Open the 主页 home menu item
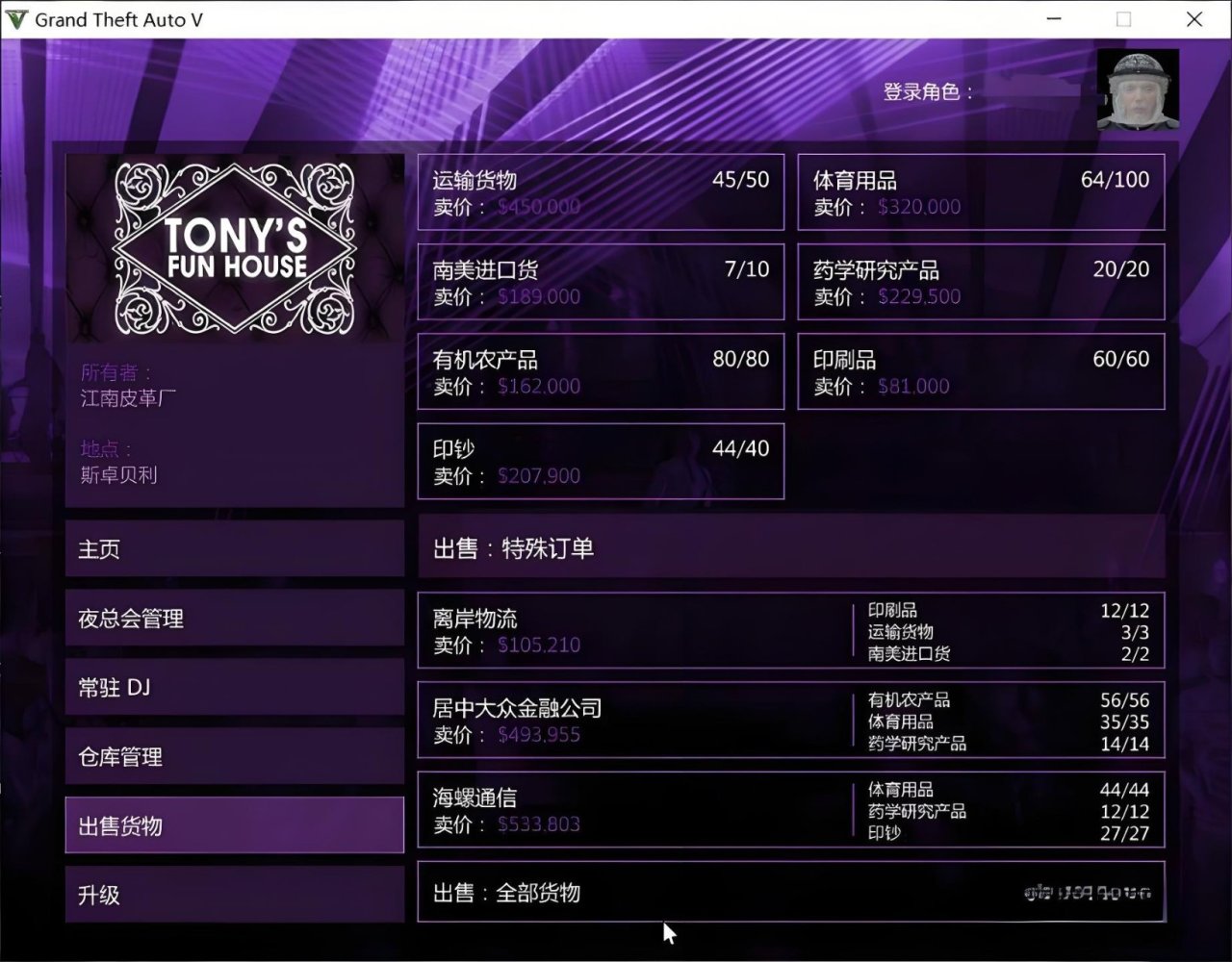This screenshot has height=962, width=1232. pos(235,548)
